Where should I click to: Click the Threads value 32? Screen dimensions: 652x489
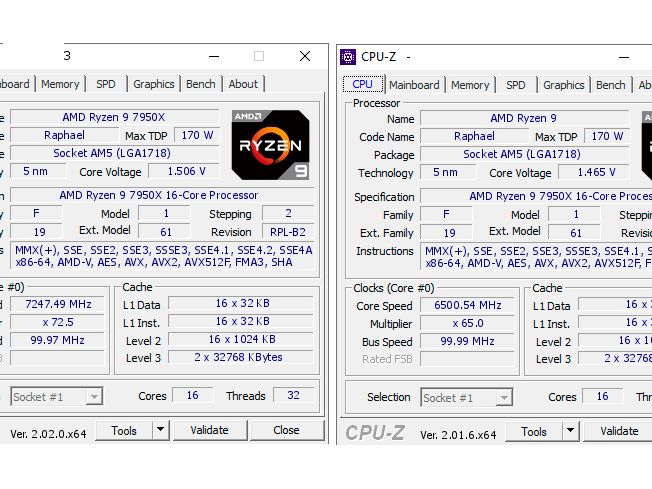(294, 395)
